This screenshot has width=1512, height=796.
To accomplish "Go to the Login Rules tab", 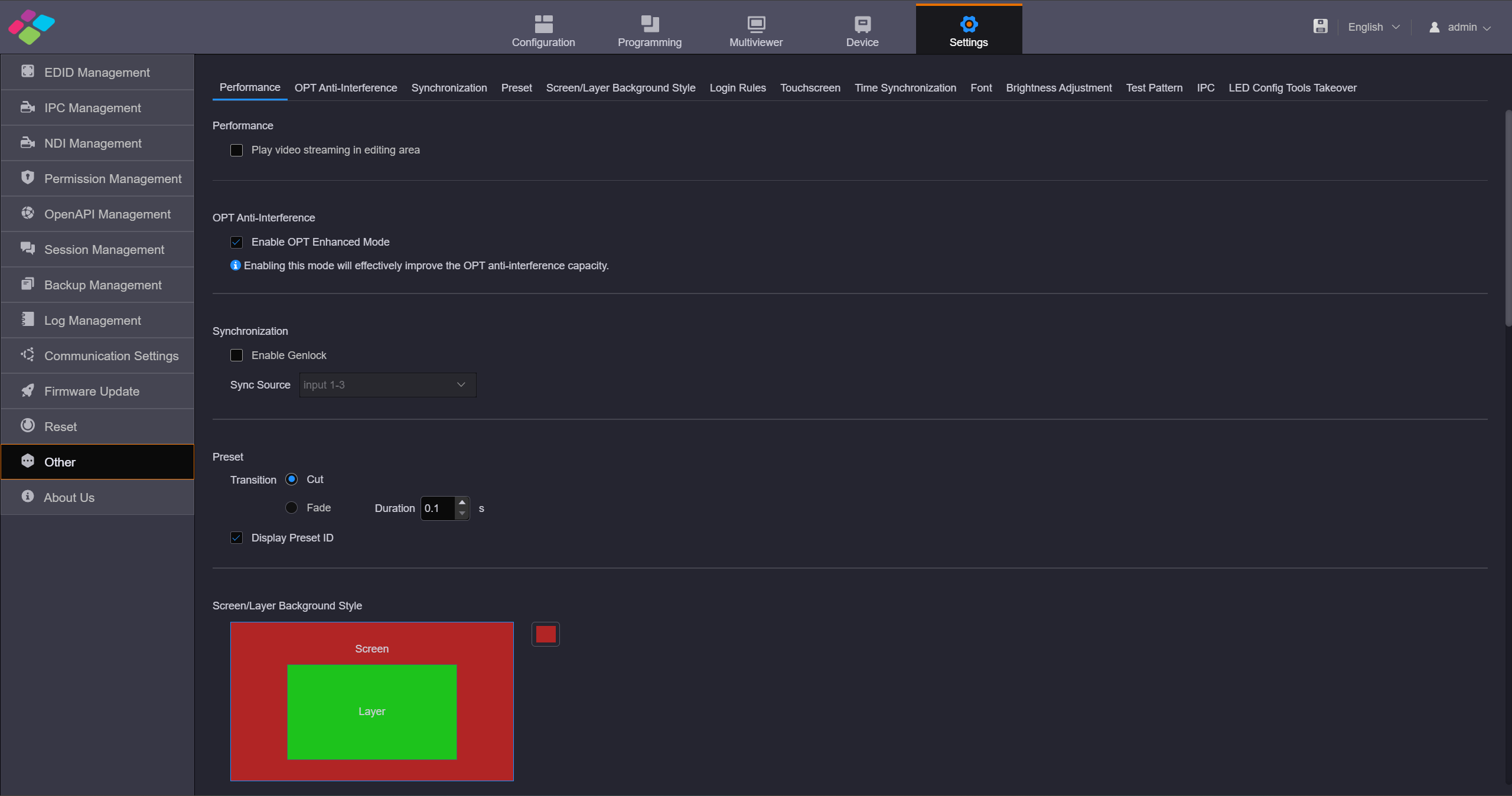I will 737,88.
